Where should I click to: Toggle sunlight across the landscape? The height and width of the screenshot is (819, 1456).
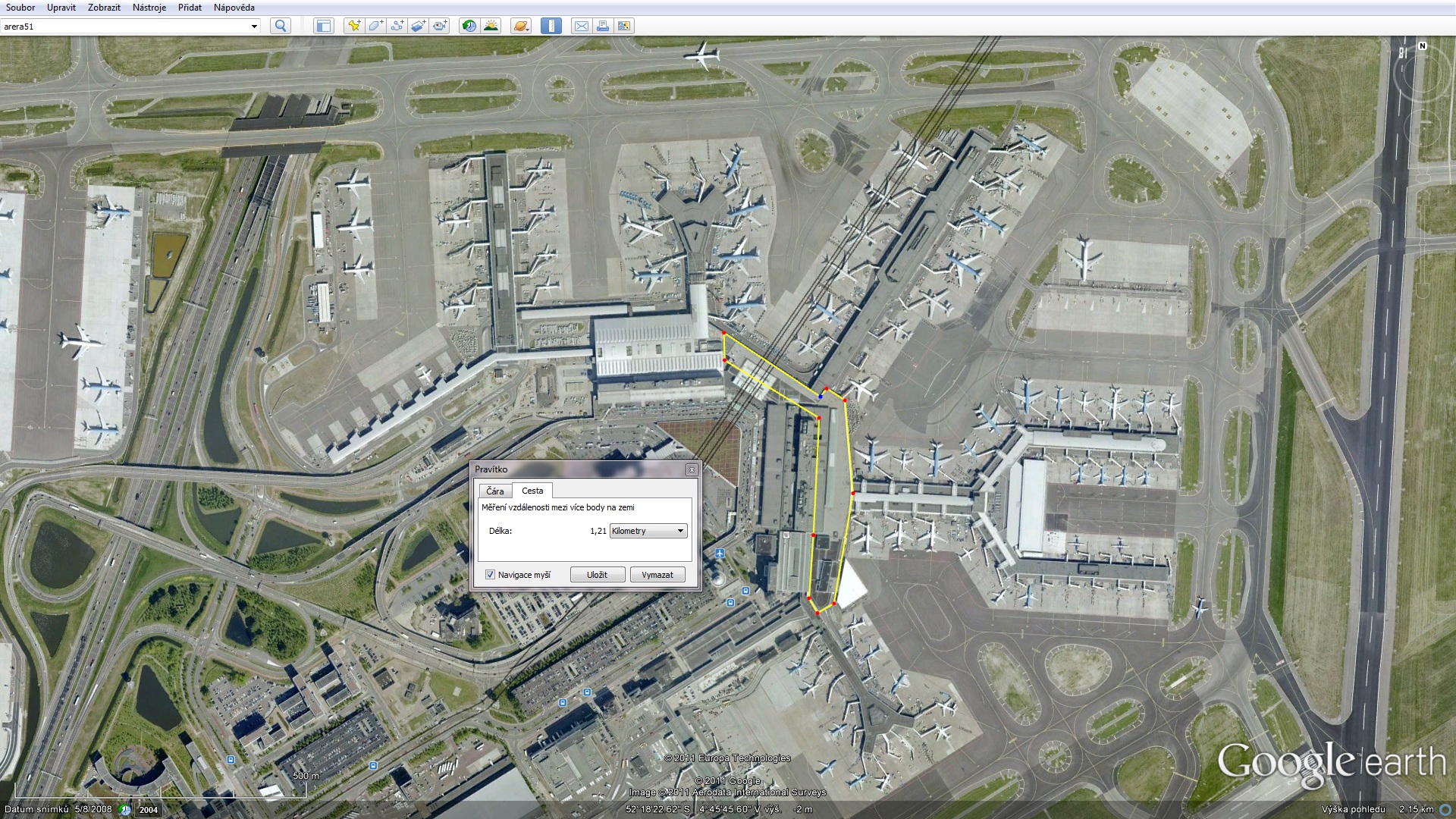pos(491,26)
